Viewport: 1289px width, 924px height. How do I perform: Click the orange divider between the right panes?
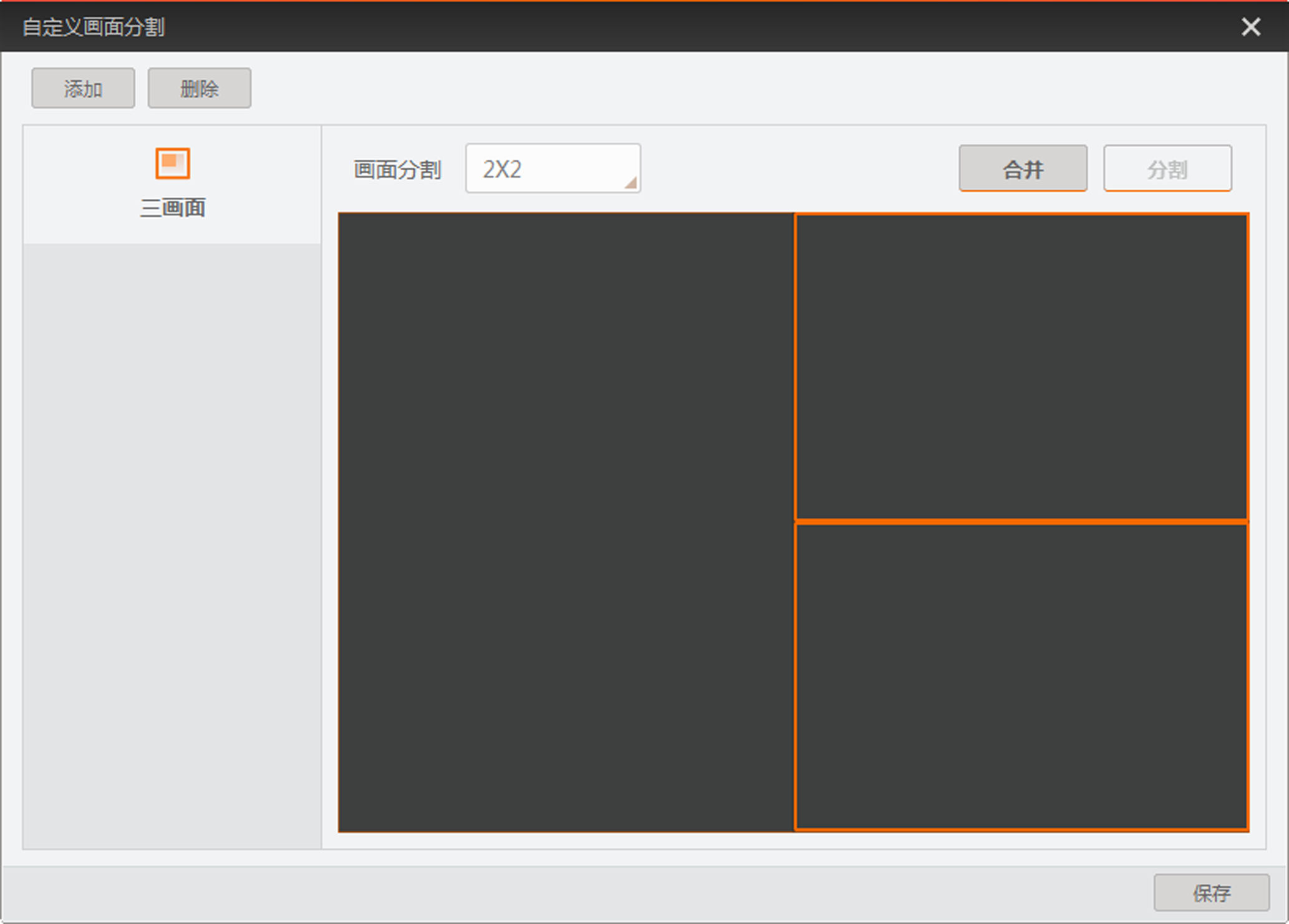1021,521
